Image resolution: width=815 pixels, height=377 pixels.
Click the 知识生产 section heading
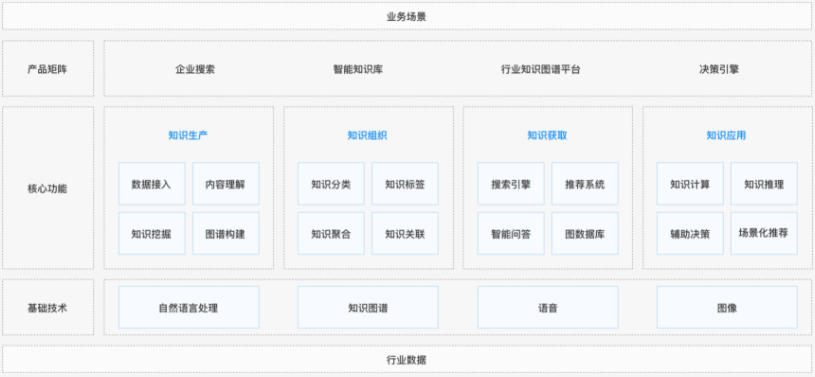[x=188, y=135]
